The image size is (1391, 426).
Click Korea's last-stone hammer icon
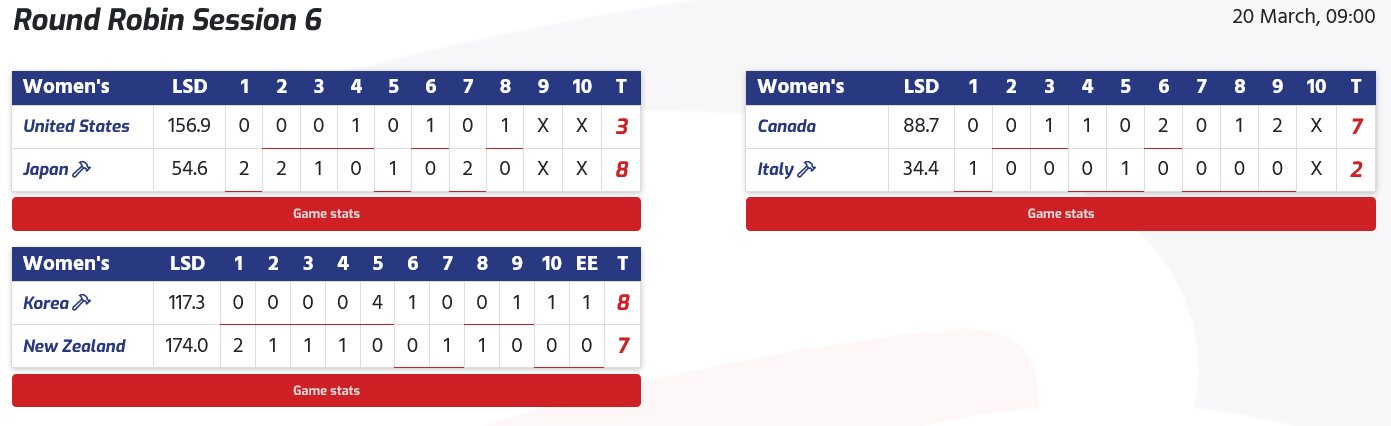tap(84, 302)
